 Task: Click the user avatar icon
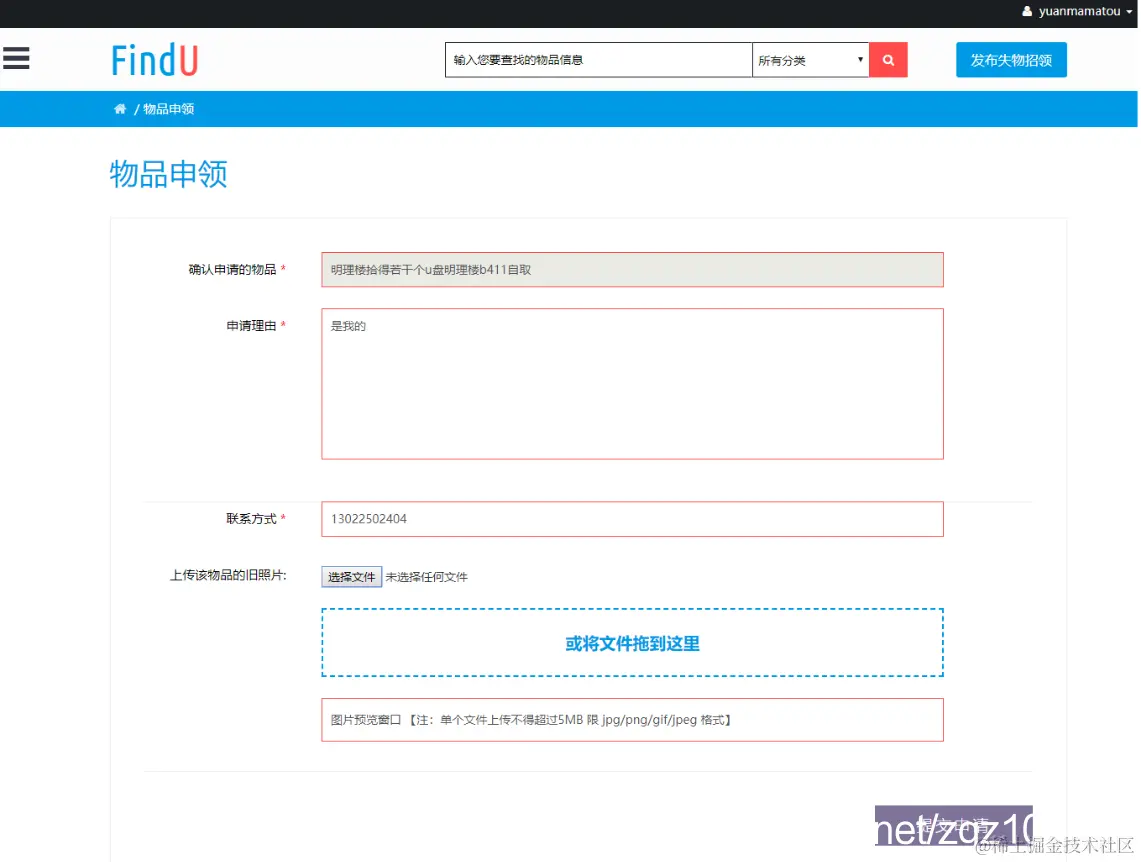click(1027, 12)
